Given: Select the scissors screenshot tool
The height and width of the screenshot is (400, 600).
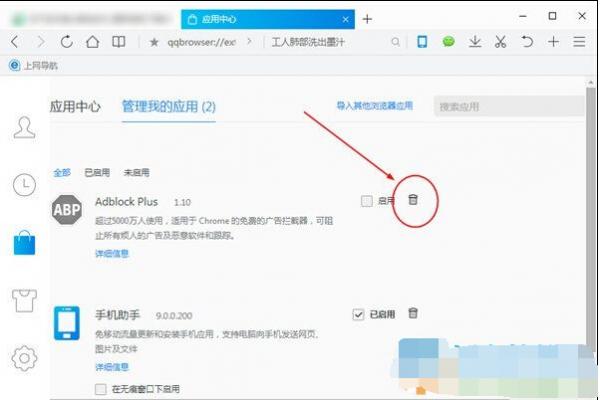Looking at the screenshot, I should pyautogui.click(x=501, y=41).
